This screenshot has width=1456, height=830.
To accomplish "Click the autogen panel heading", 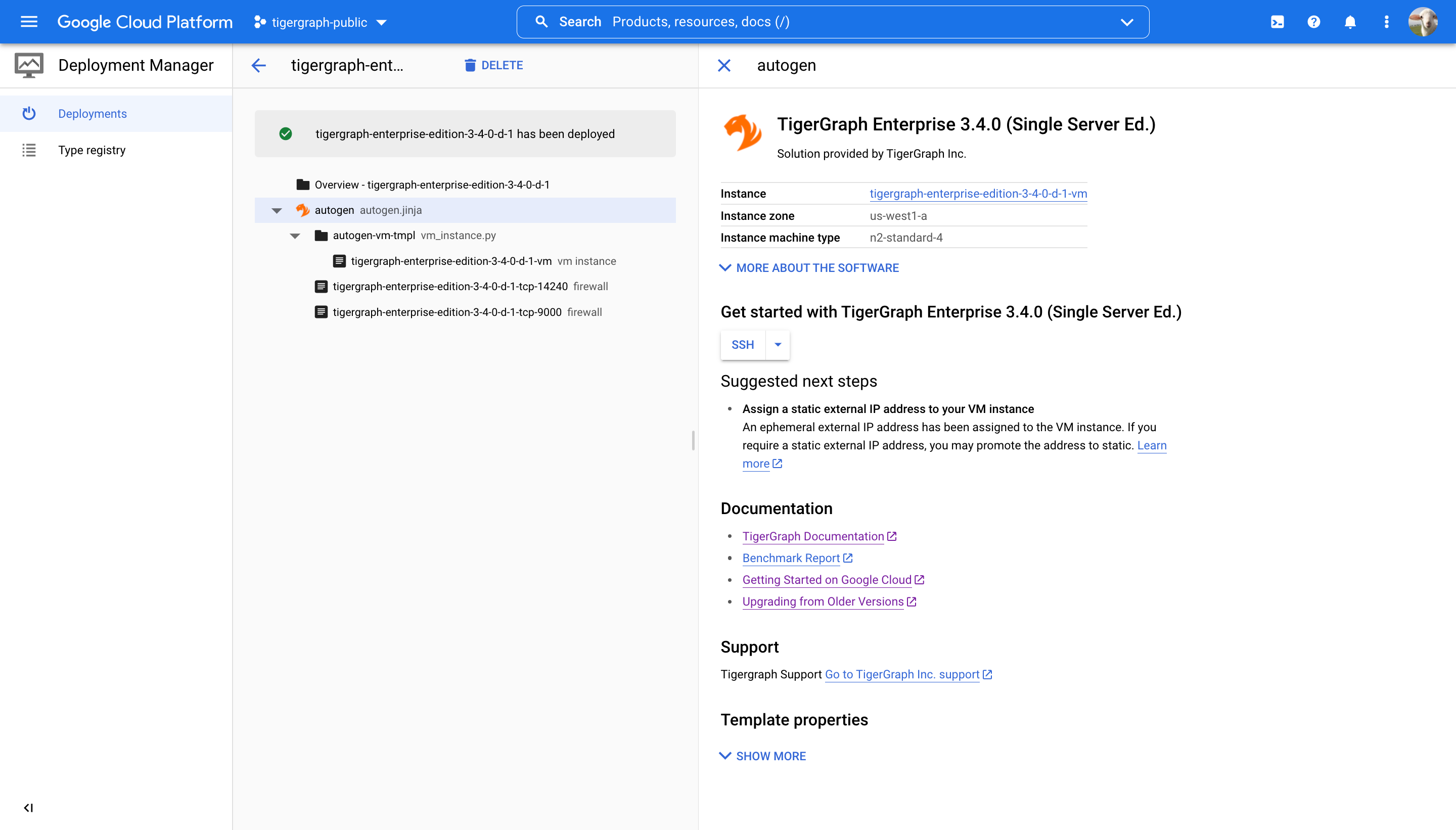I will [787, 66].
